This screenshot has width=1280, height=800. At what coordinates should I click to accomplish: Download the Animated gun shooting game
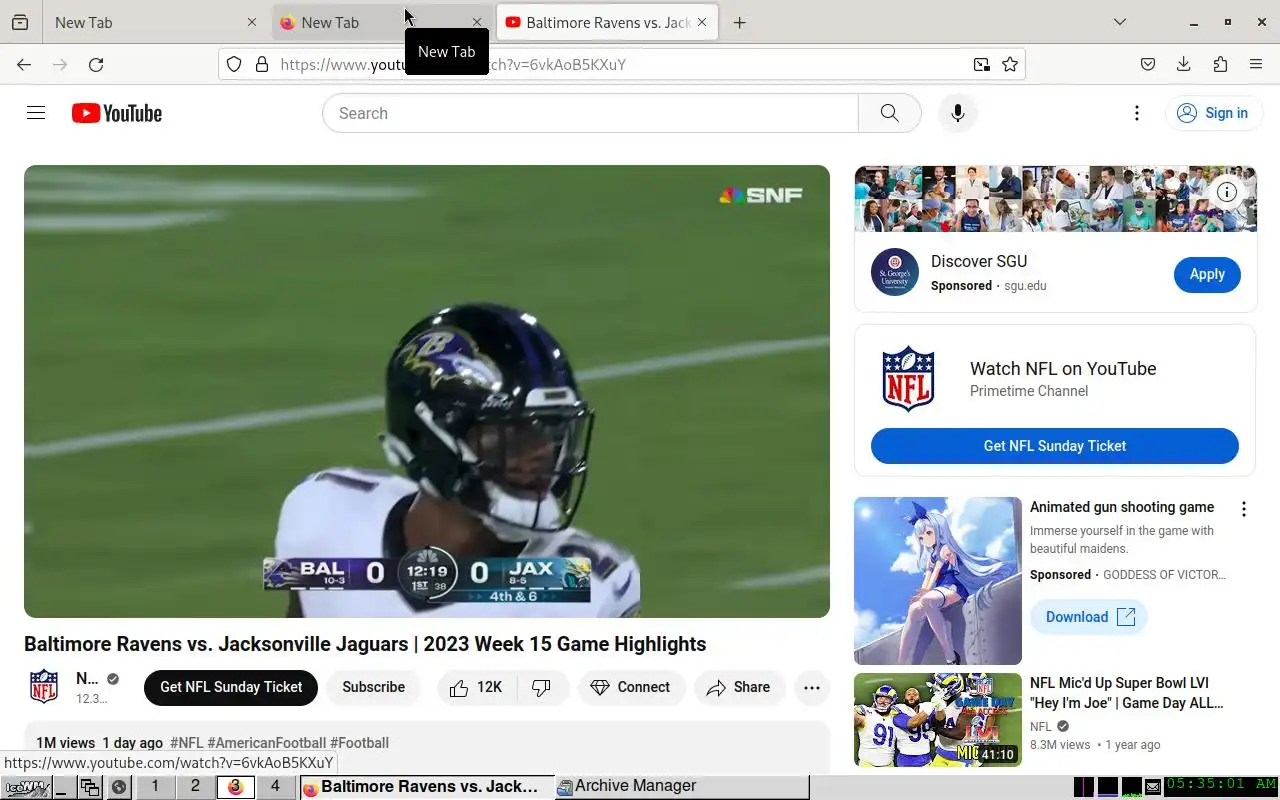[x=1089, y=617]
